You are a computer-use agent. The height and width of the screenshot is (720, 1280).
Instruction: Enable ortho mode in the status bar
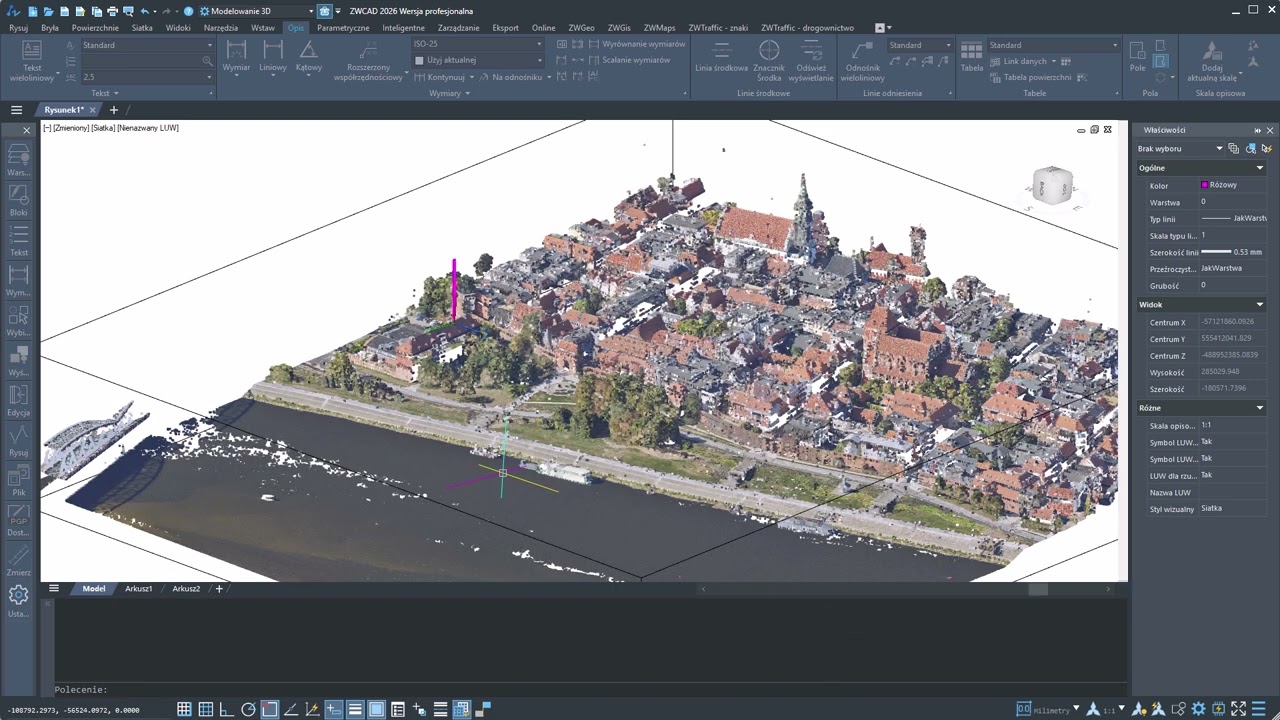tap(227, 709)
